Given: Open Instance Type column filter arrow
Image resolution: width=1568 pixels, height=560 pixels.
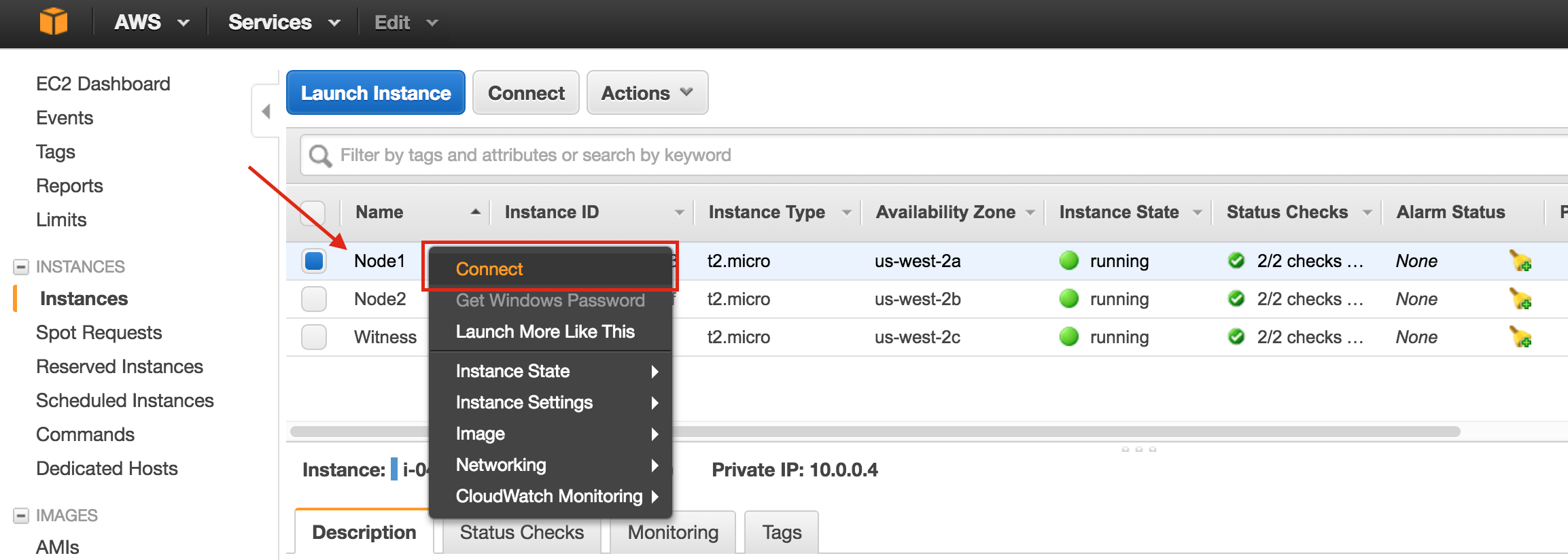Looking at the screenshot, I should [x=846, y=213].
